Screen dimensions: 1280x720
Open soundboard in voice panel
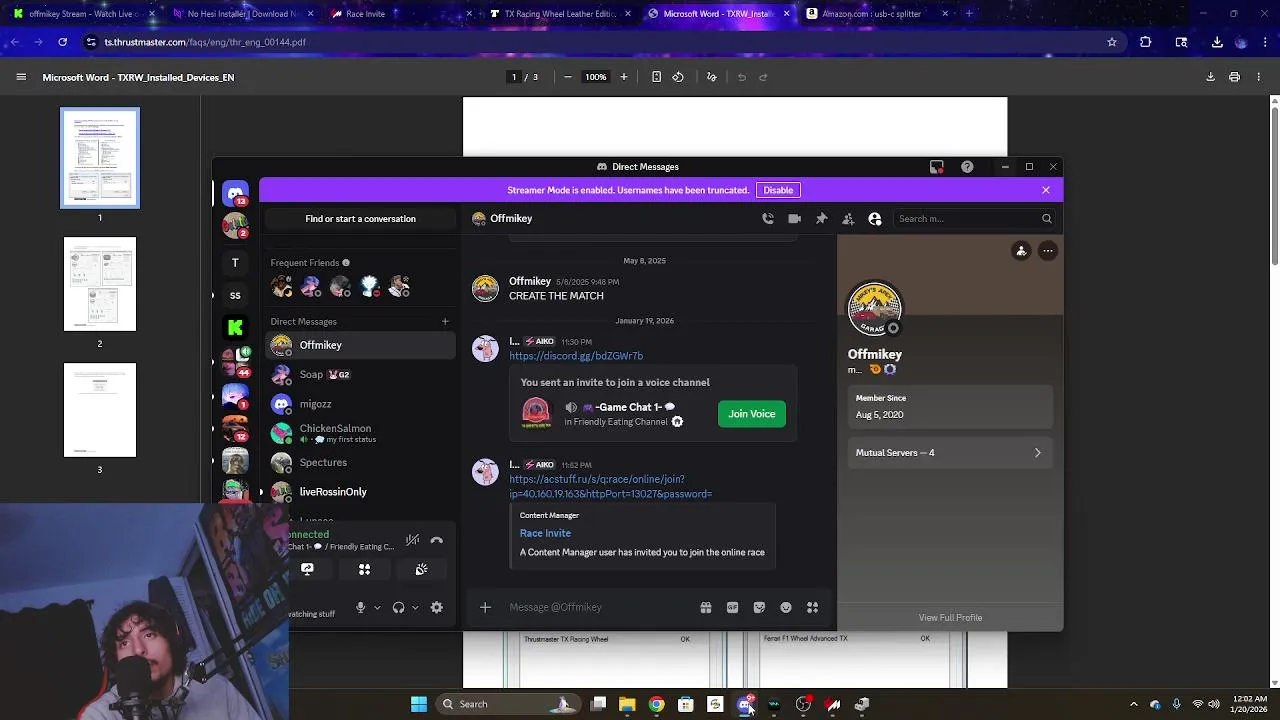[421, 569]
